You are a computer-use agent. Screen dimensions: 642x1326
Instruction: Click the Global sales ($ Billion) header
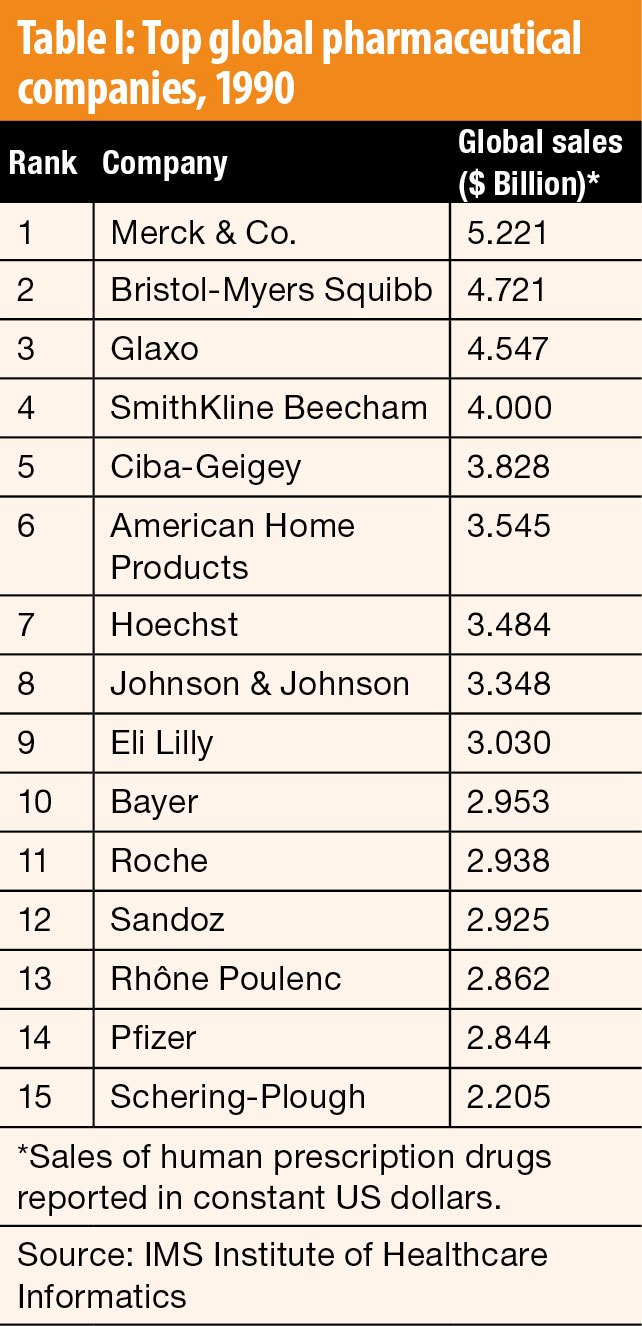pyautogui.click(x=540, y=162)
